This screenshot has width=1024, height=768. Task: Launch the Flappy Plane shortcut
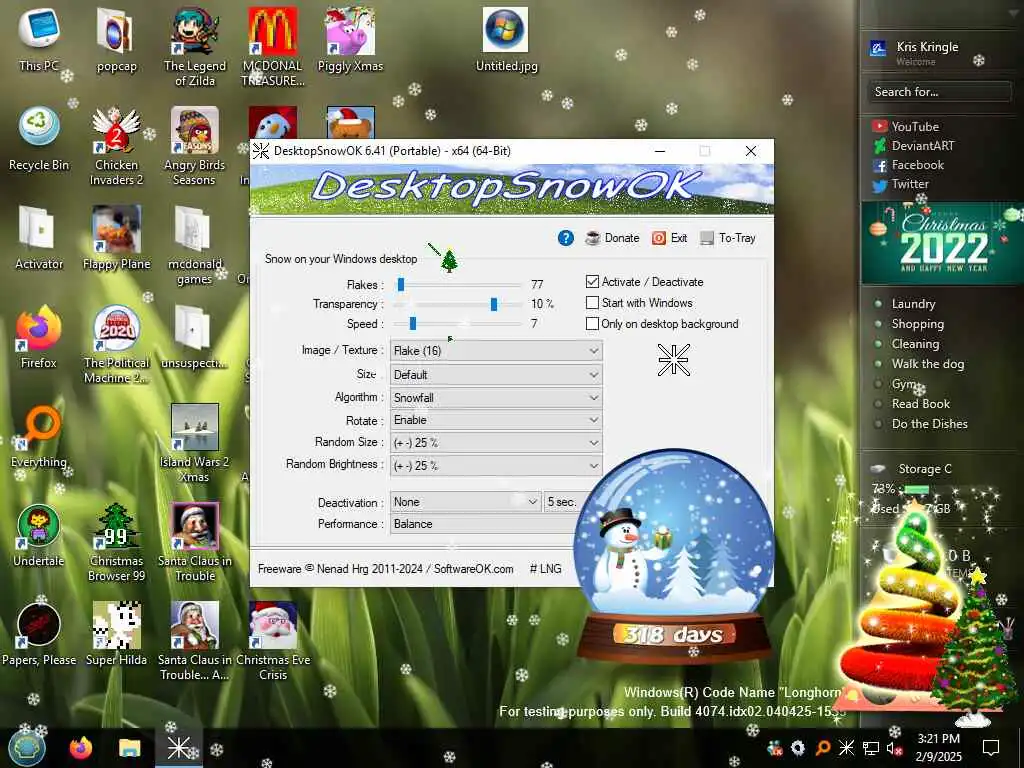tap(116, 238)
